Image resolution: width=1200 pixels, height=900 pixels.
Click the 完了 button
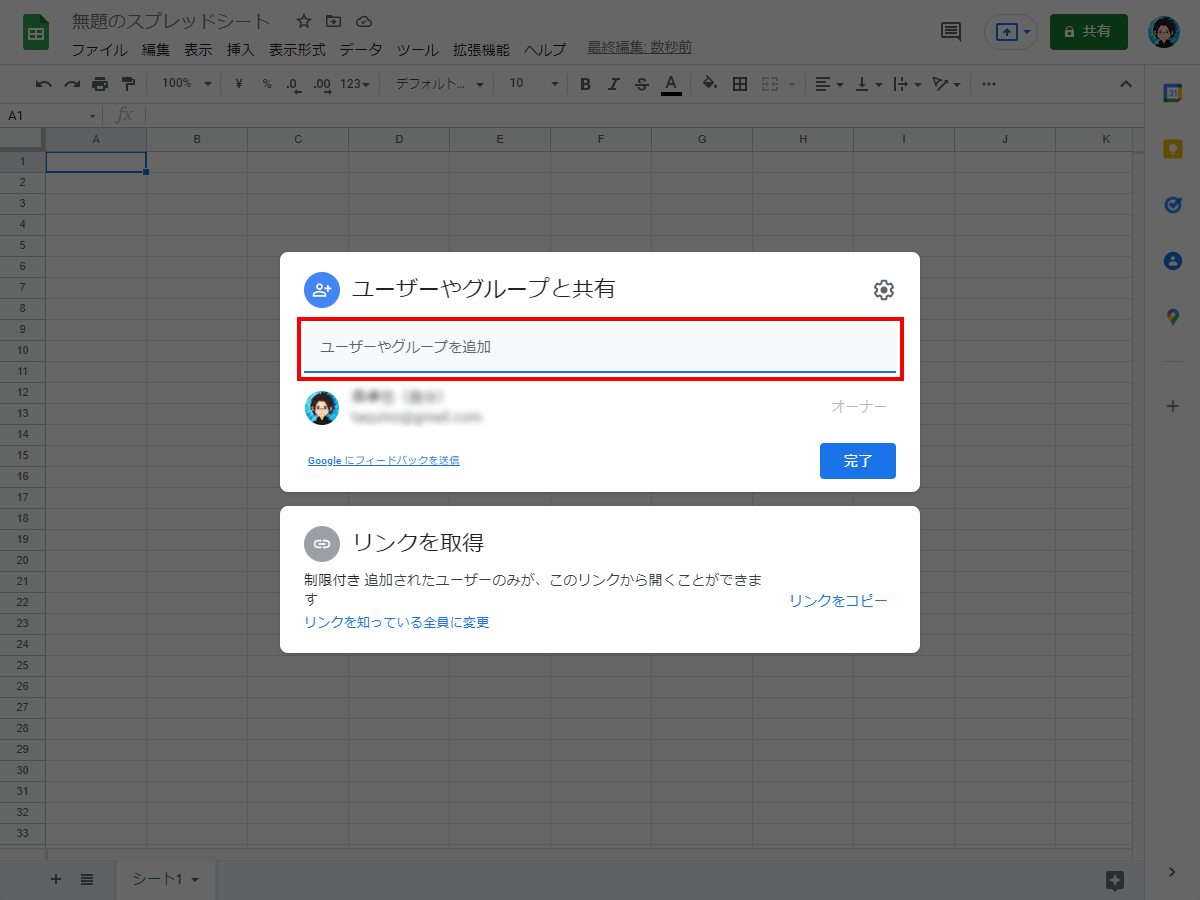[x=858, y=461]
